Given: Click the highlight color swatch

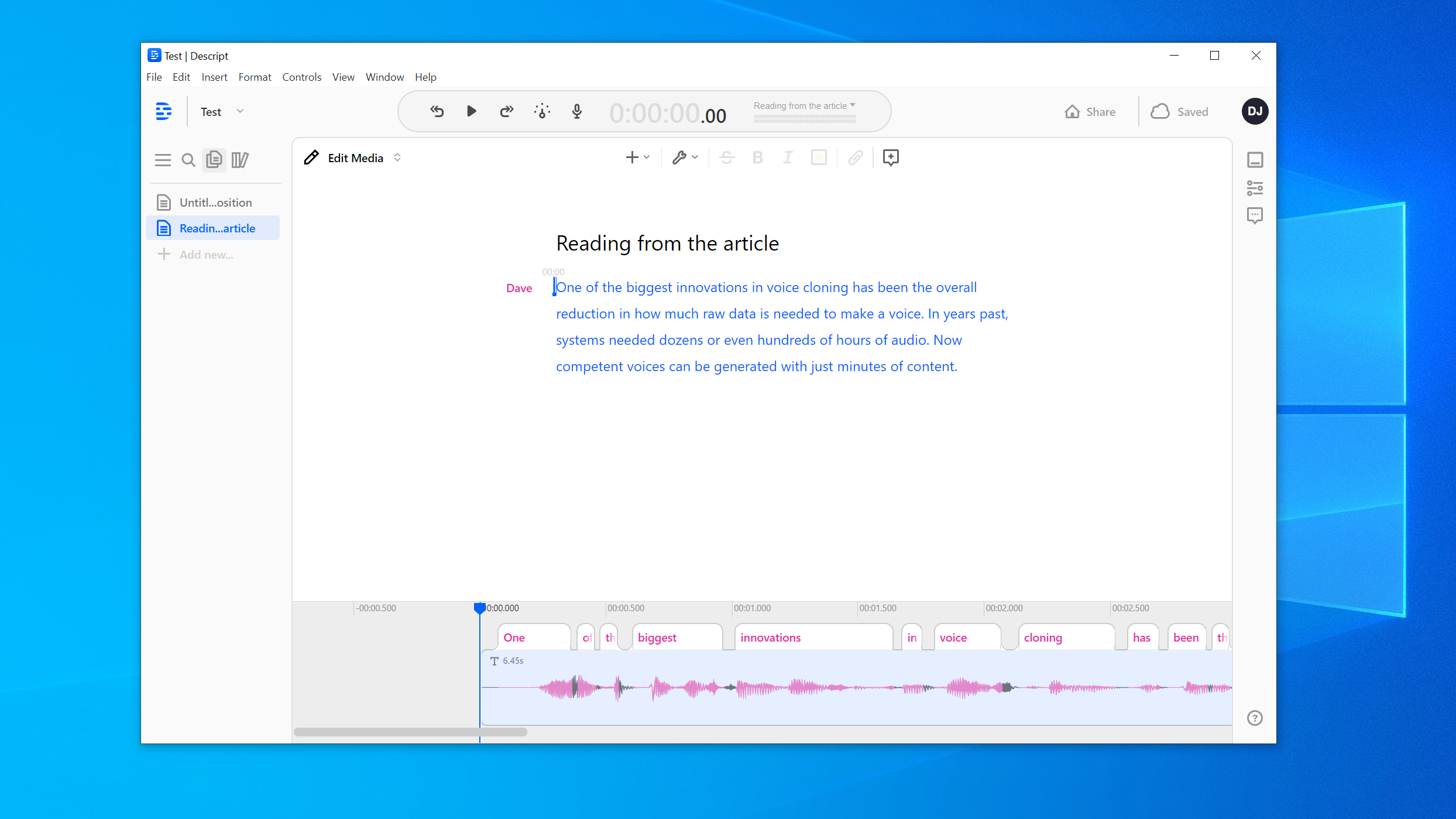Looking at the screenshot, I should coord(819,157).
